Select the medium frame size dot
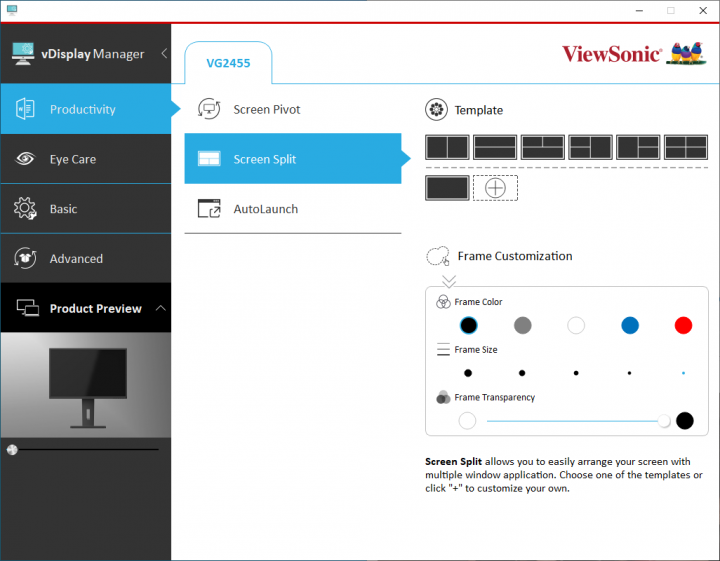The height and width of the screenshot is (561, 720). (x=576, y=373)
